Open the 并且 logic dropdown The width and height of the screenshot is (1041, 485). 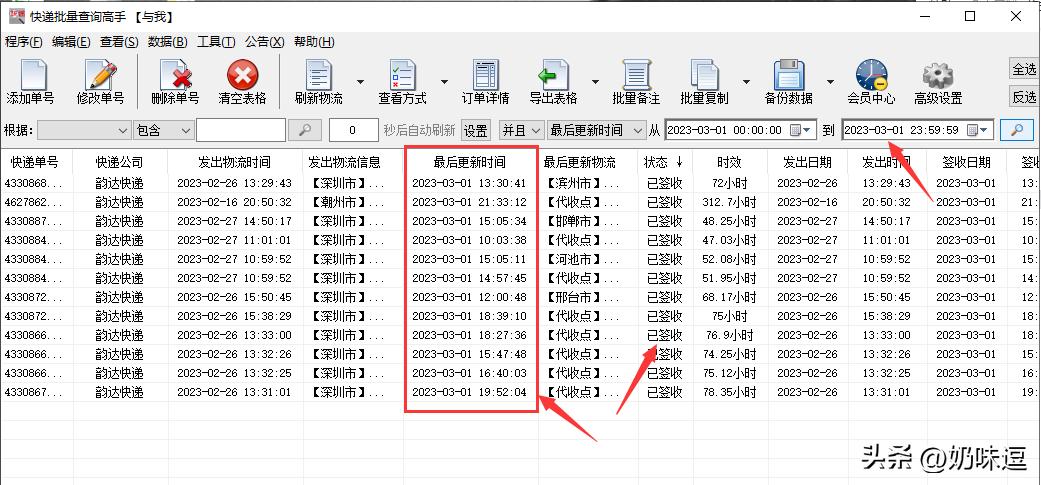(x=522, y=130)
